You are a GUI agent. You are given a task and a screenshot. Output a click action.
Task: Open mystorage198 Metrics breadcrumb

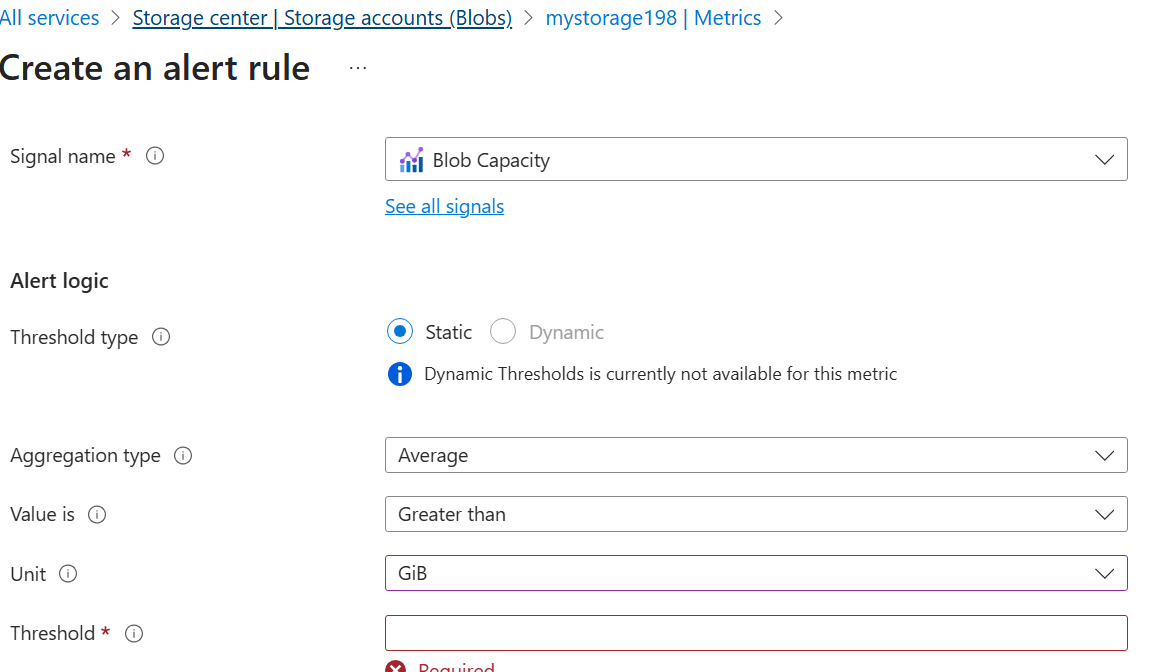(x=653, y=18)
